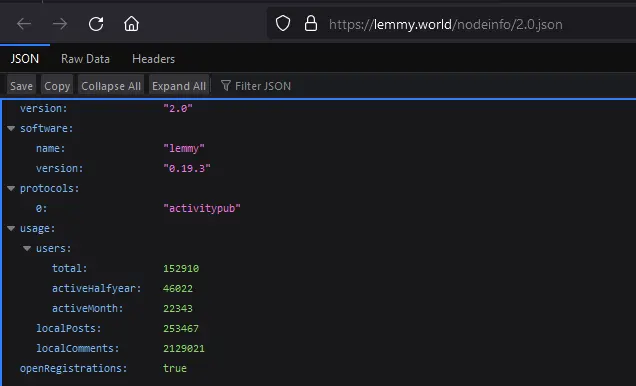This screenshot has height=386, width=636.
Task: Click the localPosts key label
Action: tap(69, 328)
